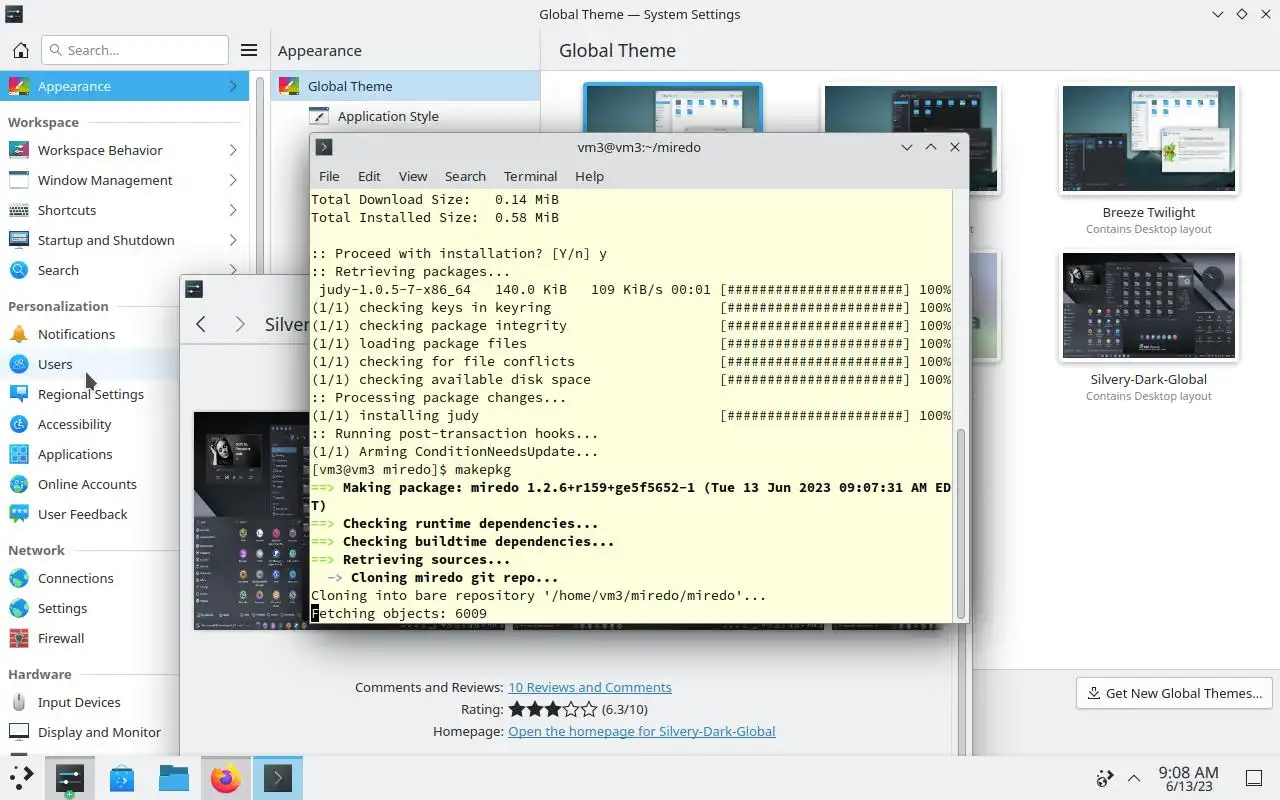Viewport: 1280px width, 800px height.
Task: Click the System Settings search field
Action: tap(135, 50)
